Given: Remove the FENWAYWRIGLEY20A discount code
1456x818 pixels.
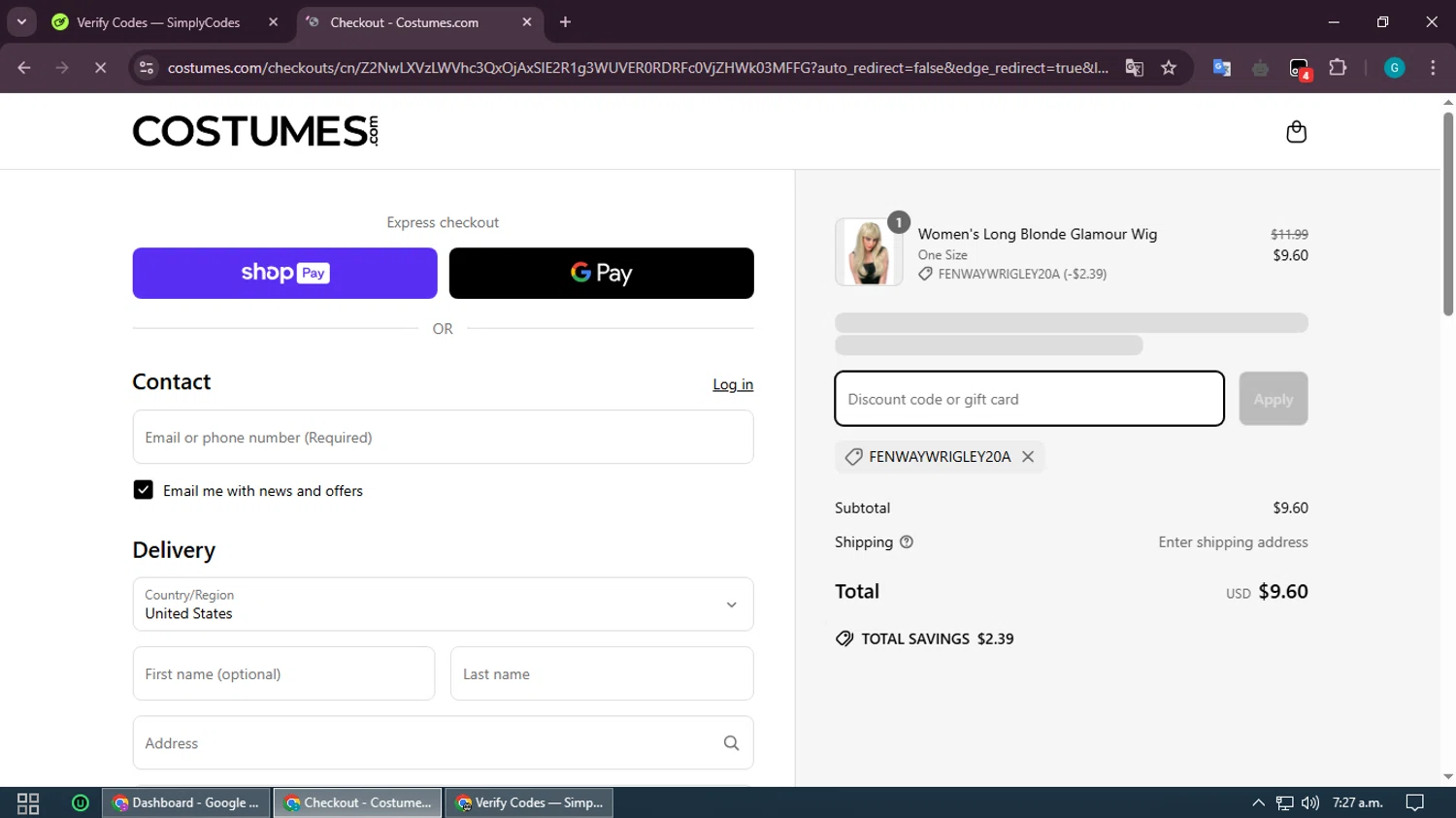Looking at the screenshot, I should point(1028,456).
